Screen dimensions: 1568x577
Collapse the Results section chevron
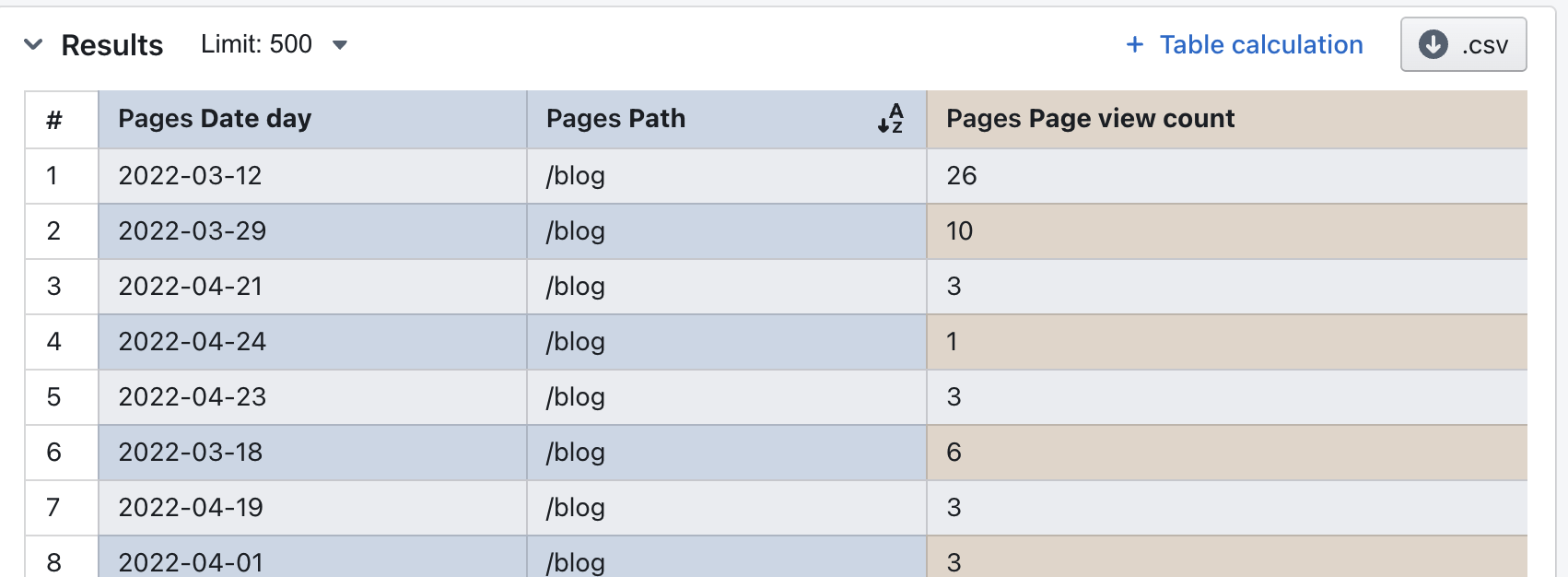click(33, 44)
